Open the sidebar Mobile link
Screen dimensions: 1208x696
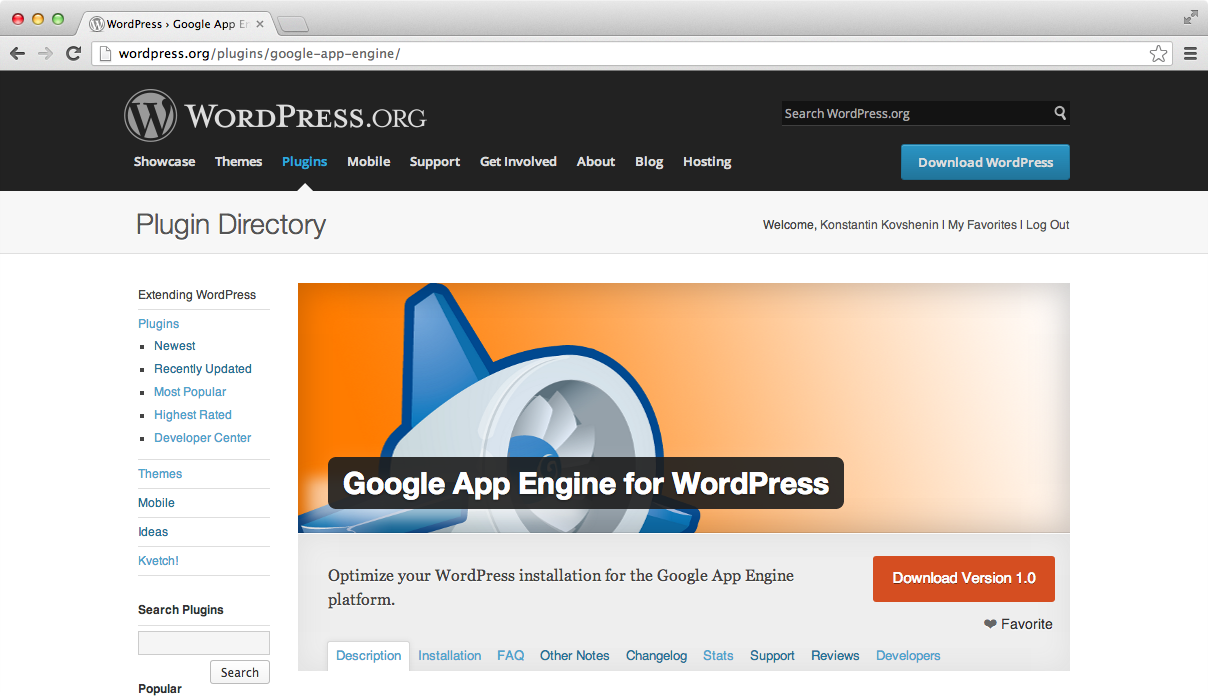(156, 503)
